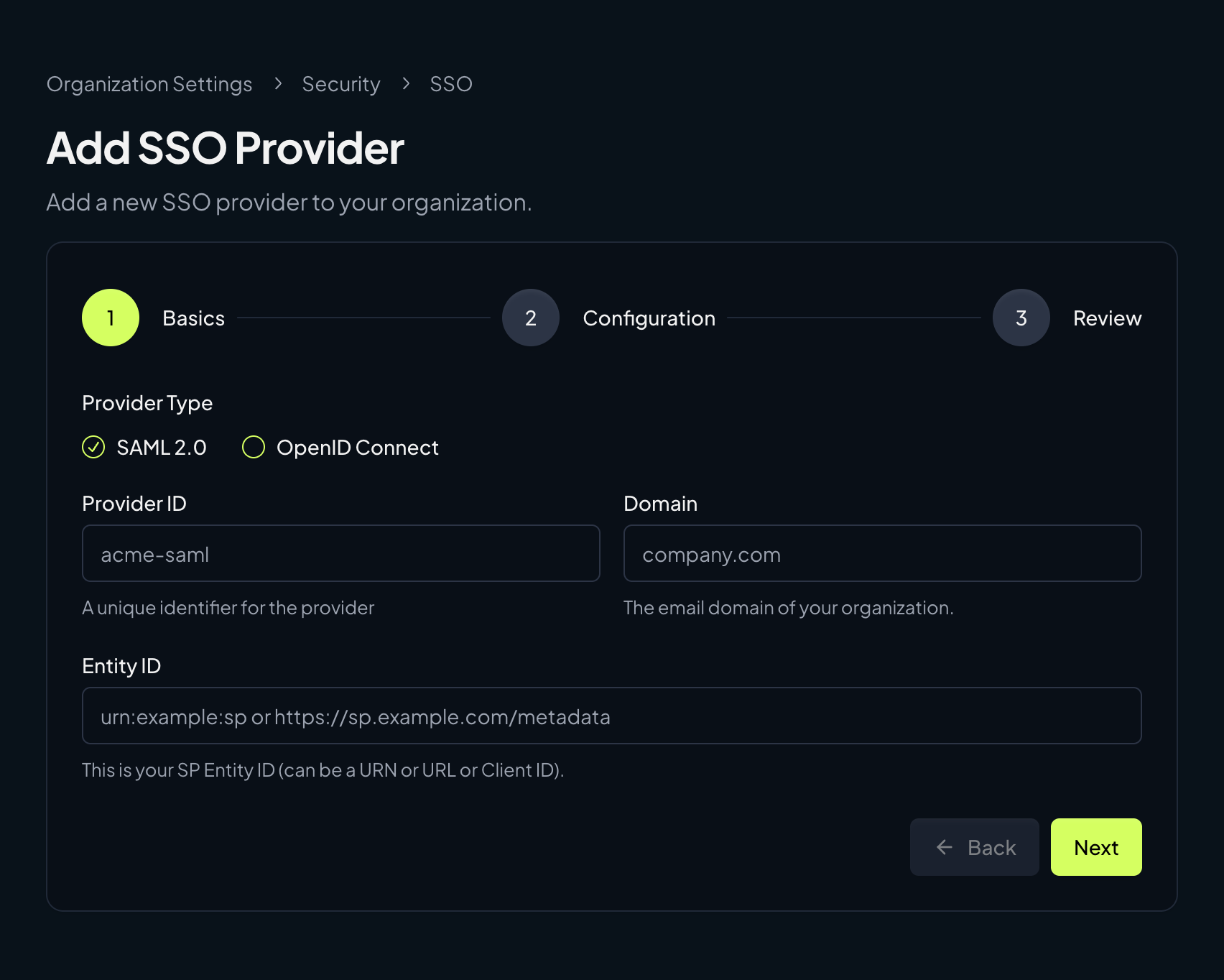Click the Add SSO Provider page heading
Screen dimensions: 1224x980
click(225, 148)
